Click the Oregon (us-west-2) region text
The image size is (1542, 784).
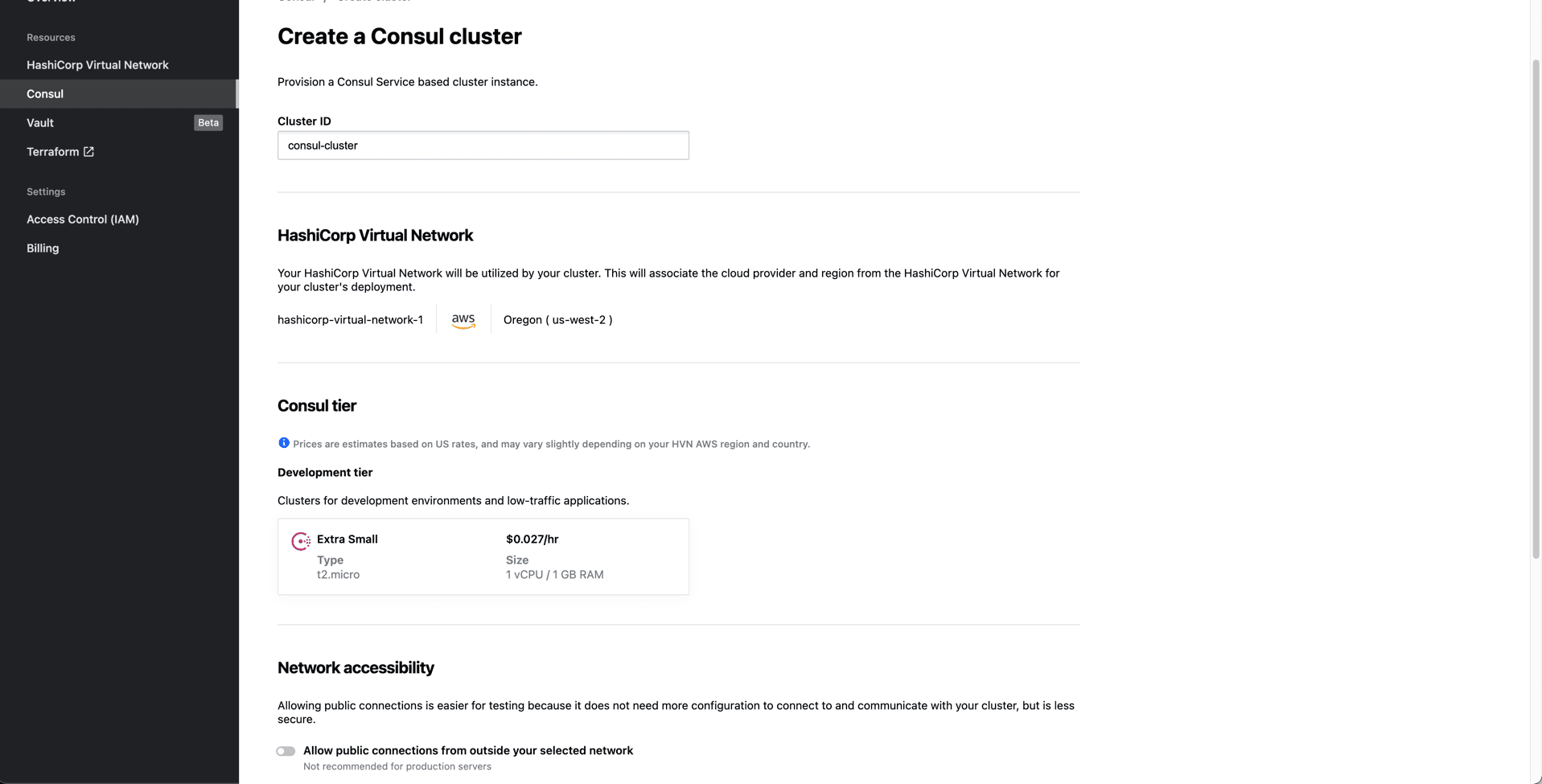click(x=557, y=320)
